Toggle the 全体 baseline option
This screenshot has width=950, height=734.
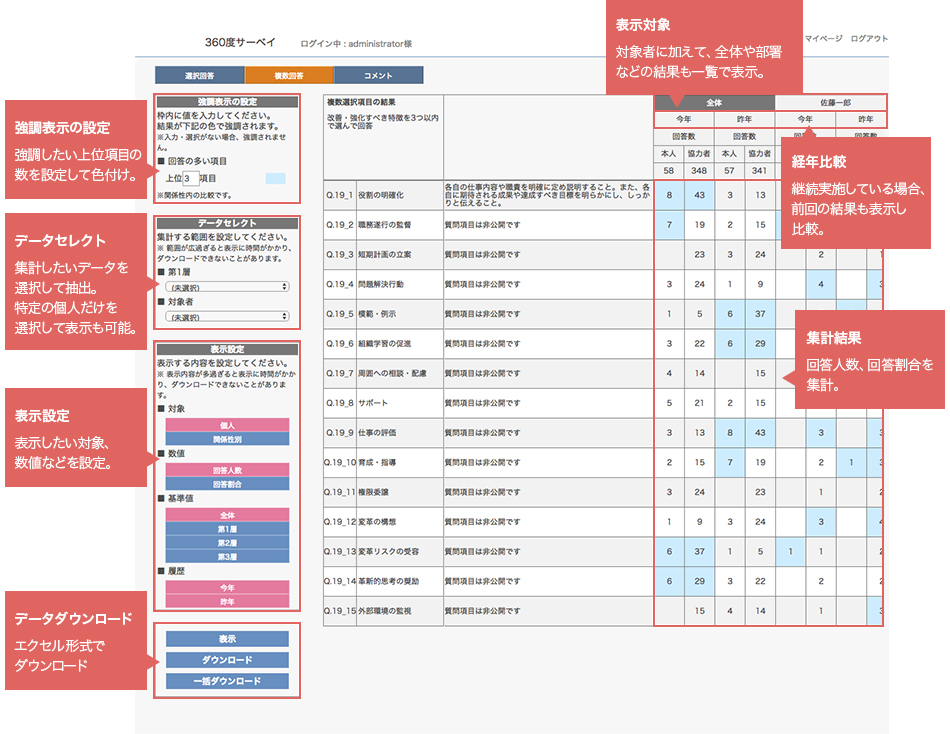(x=227, y=514)
